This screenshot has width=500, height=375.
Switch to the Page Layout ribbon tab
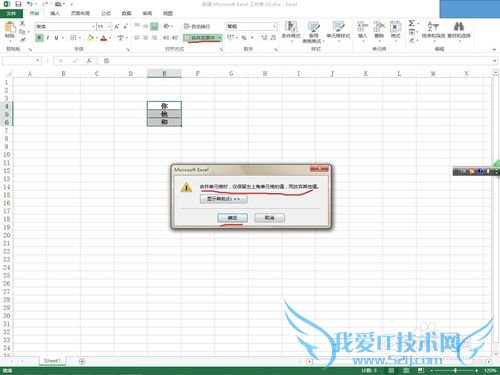tap(80, 13)
